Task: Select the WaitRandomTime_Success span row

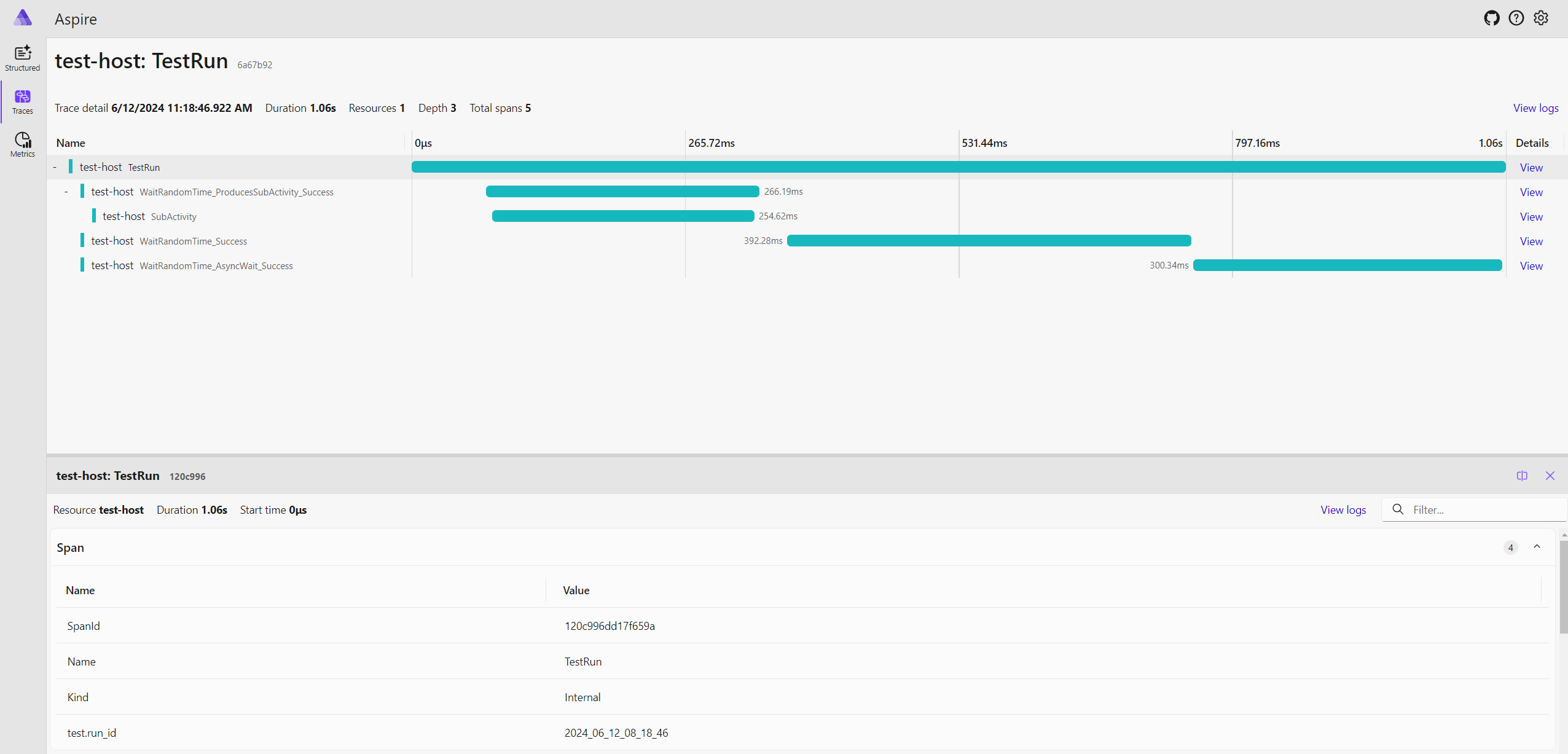Action: pyautogui.click(x=807, y=241)
